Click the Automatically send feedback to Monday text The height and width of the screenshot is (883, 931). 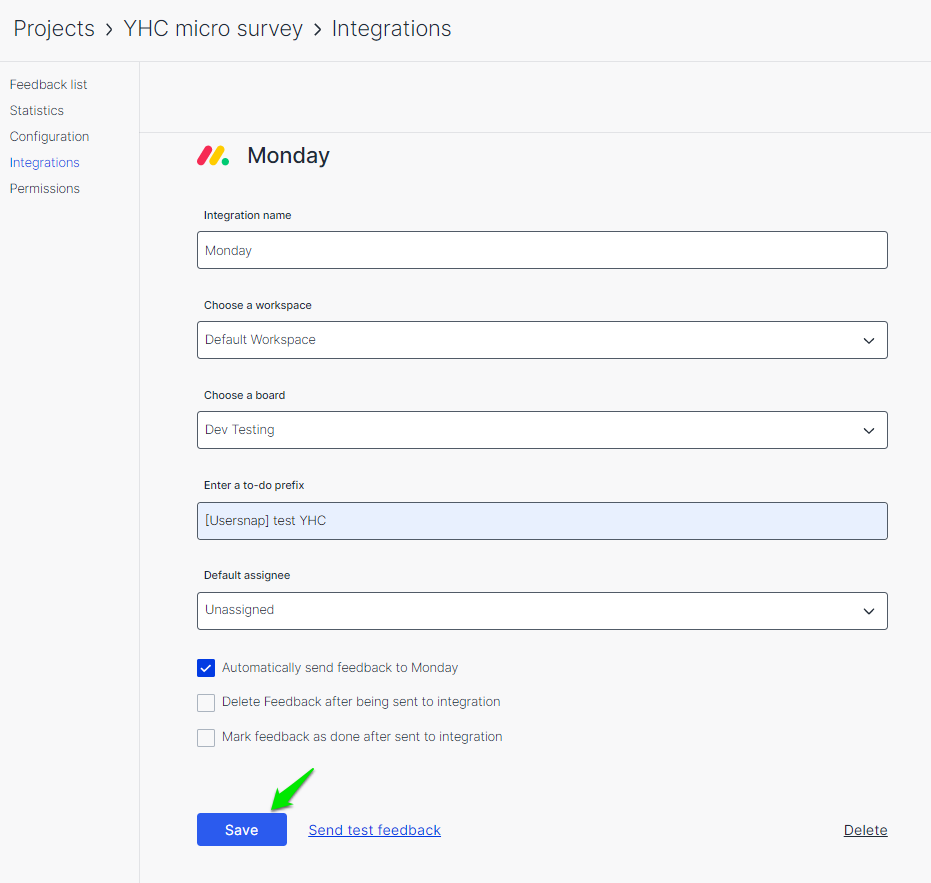(x=340, y=668)
